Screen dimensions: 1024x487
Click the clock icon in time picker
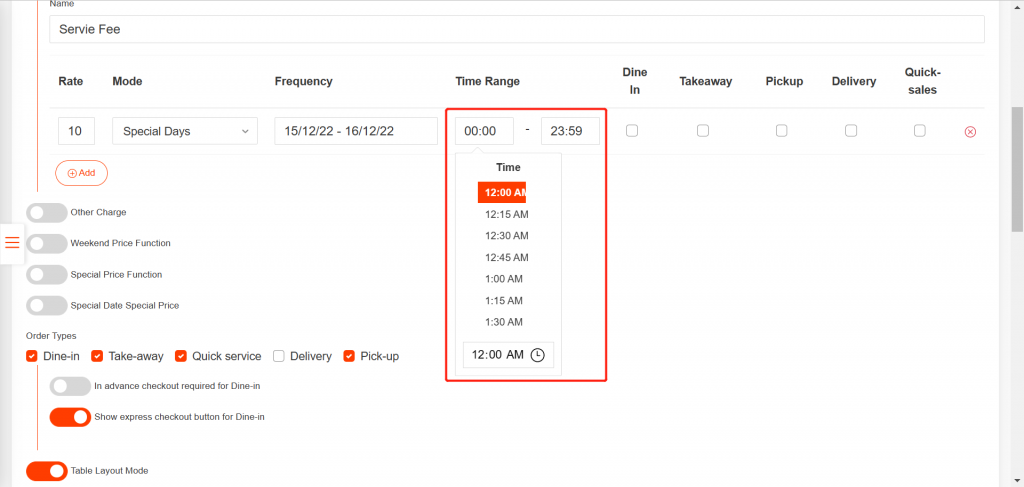538,355
